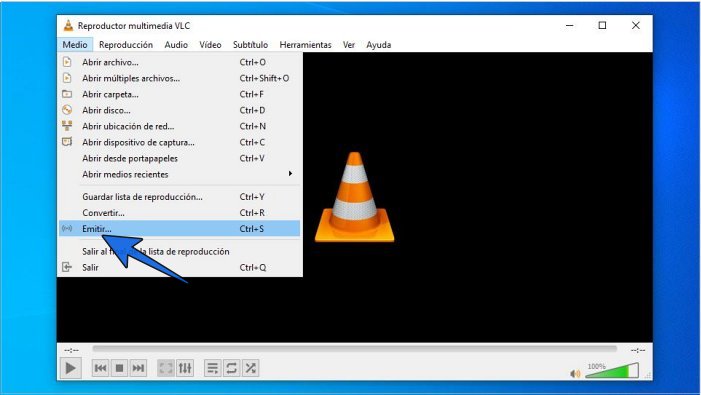Open the Medio menu
The width and height of the screenshot is (701, 395).
[75, 45]
